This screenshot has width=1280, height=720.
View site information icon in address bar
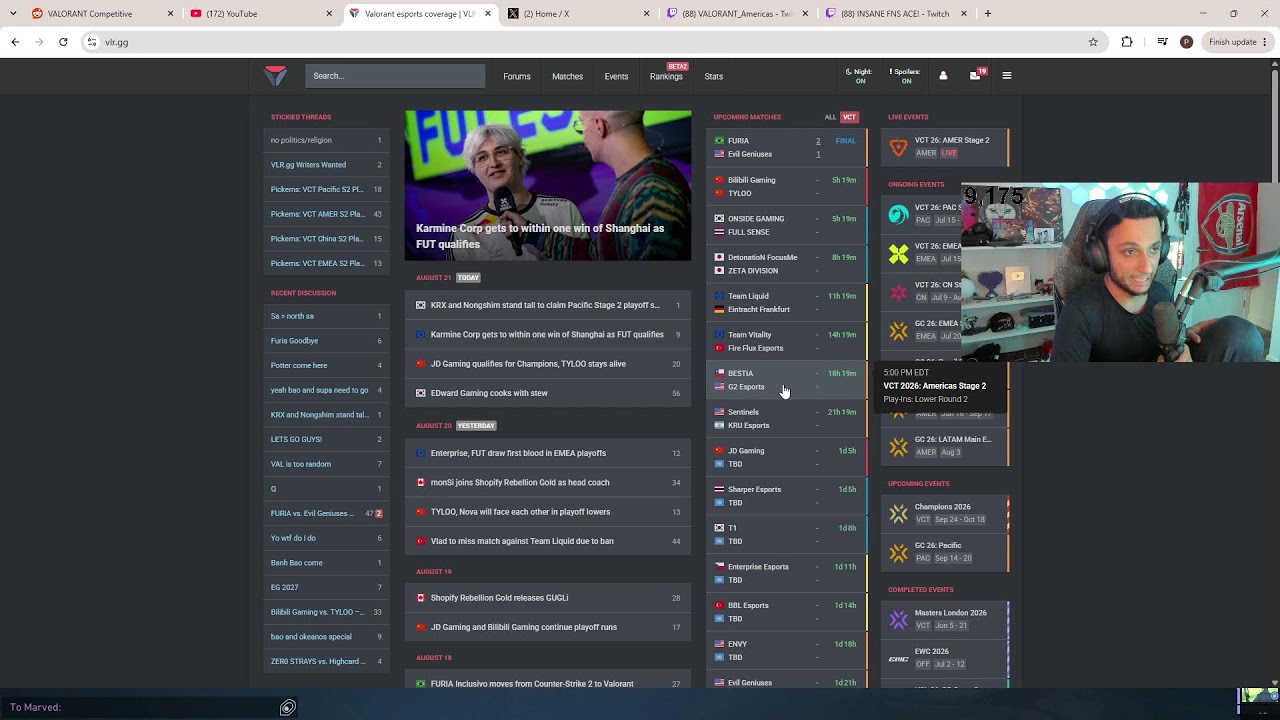tap(92, 42)
